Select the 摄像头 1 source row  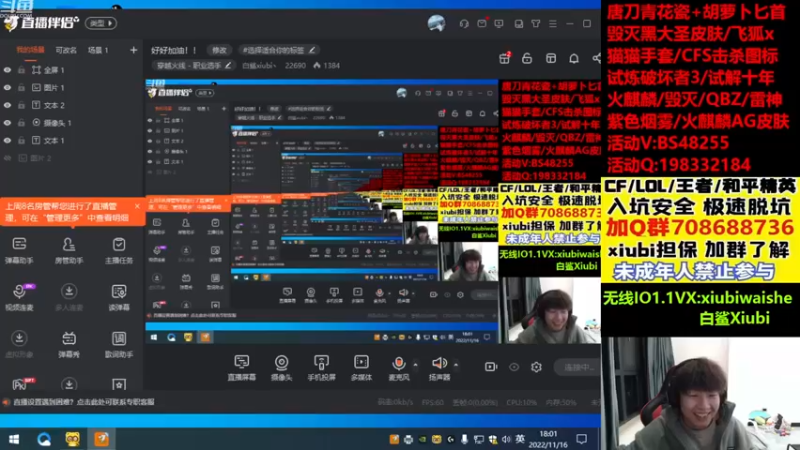point(71,123)
